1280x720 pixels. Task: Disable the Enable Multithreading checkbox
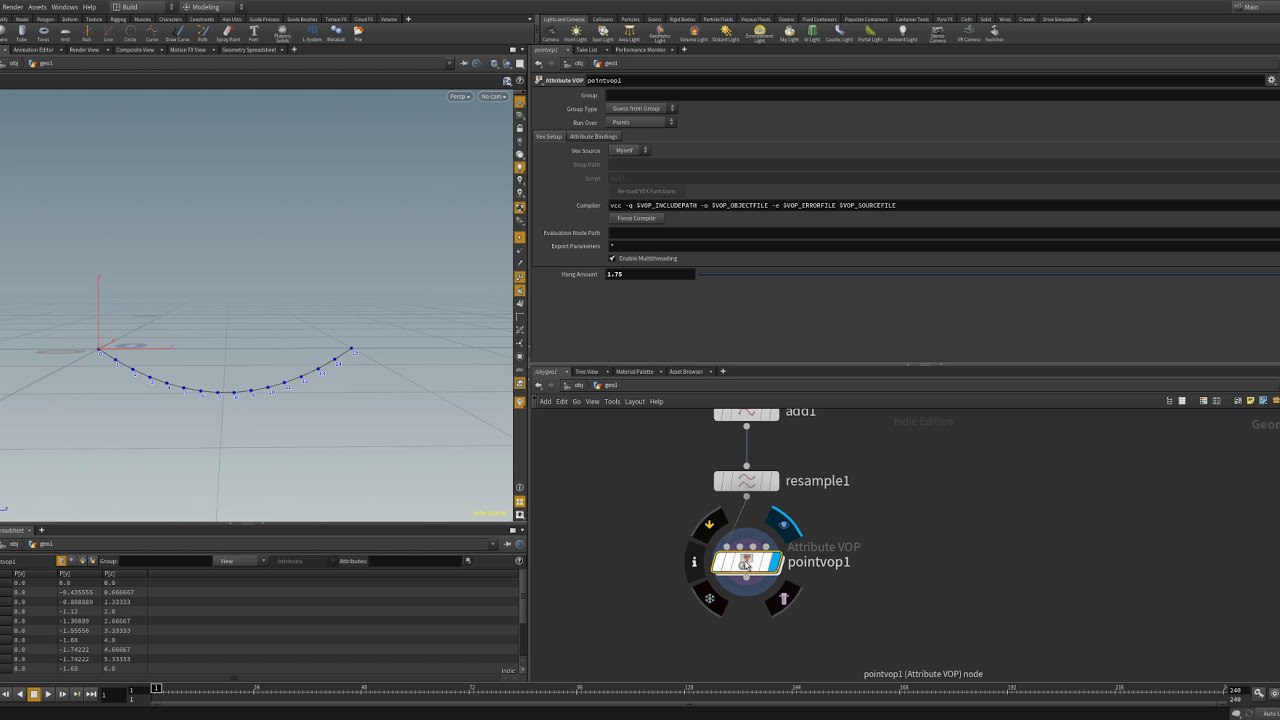coord(612,258)
